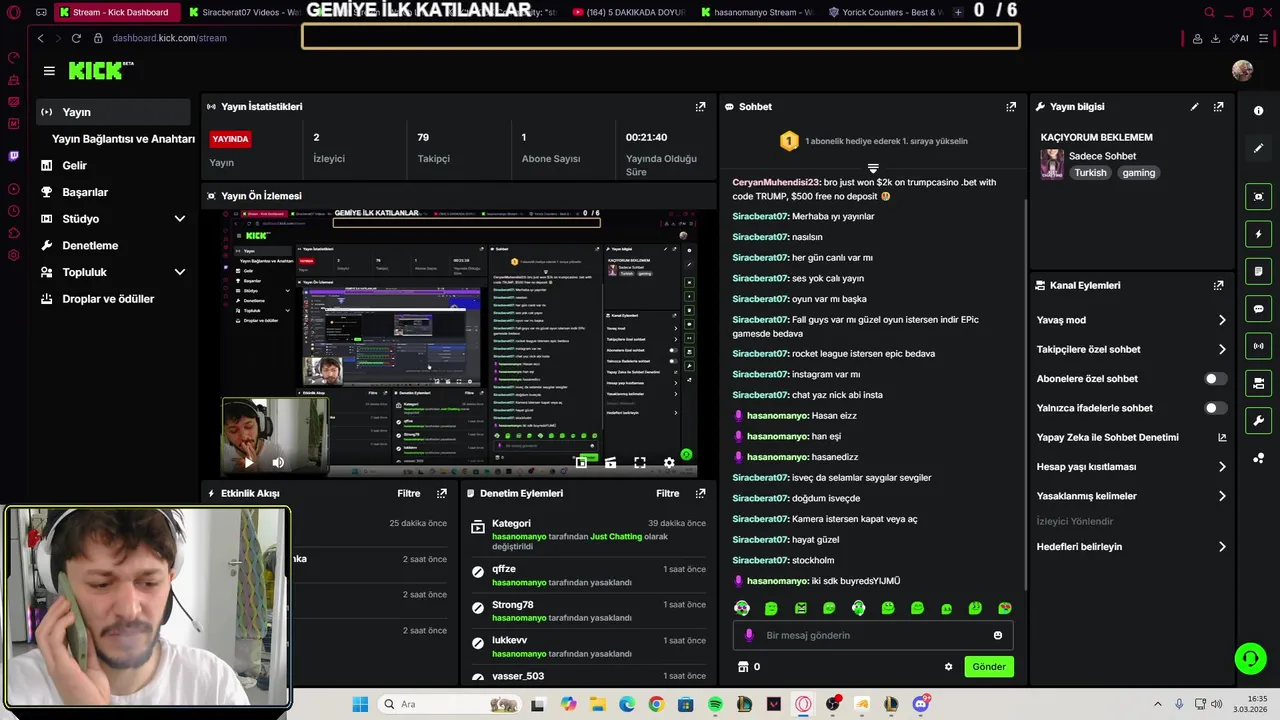
Task: Expand the Topluluk sidebar section
Action: tap(179, 272)
